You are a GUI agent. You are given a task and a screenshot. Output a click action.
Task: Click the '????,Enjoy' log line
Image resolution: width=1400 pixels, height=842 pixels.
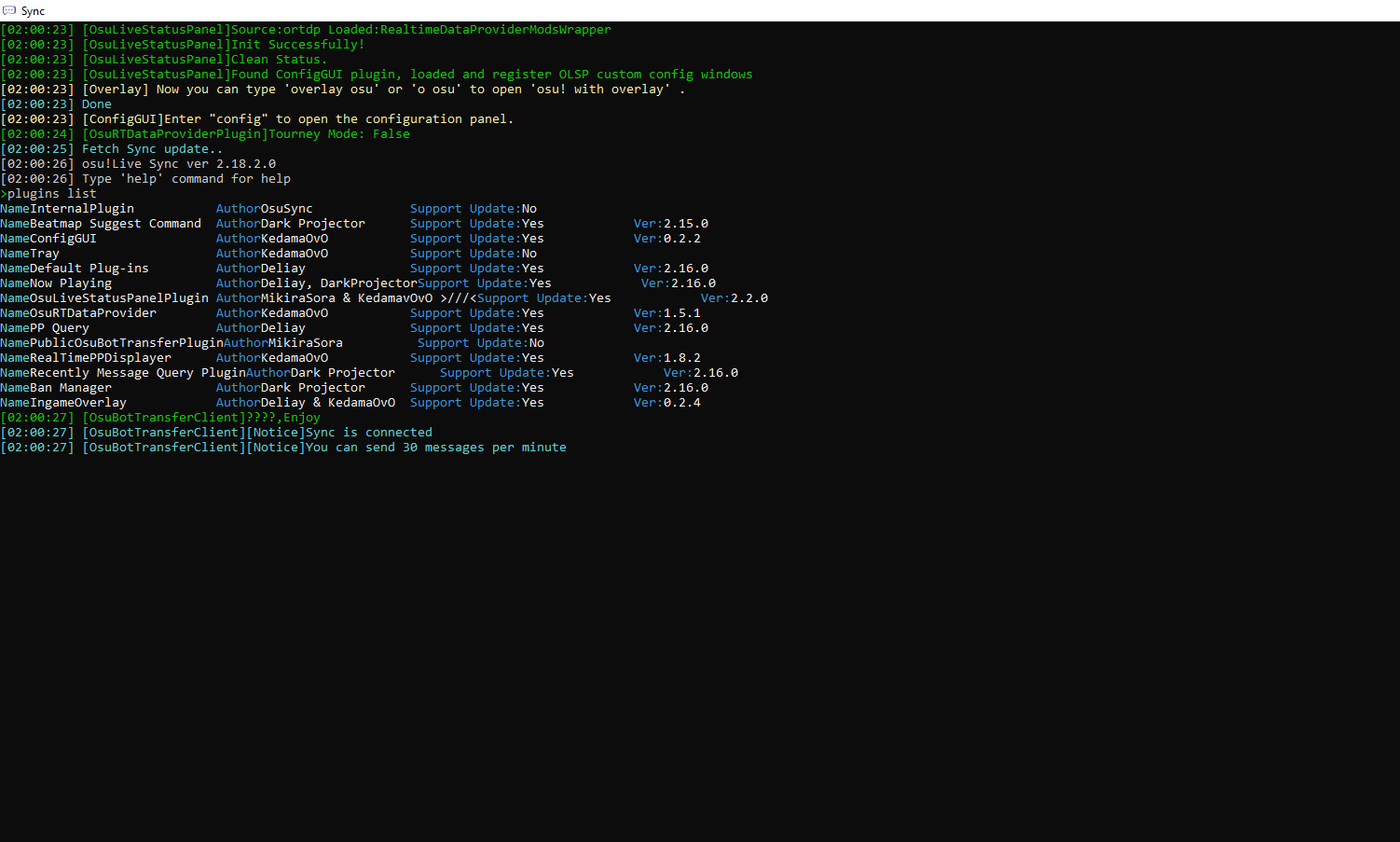point(160,418)
